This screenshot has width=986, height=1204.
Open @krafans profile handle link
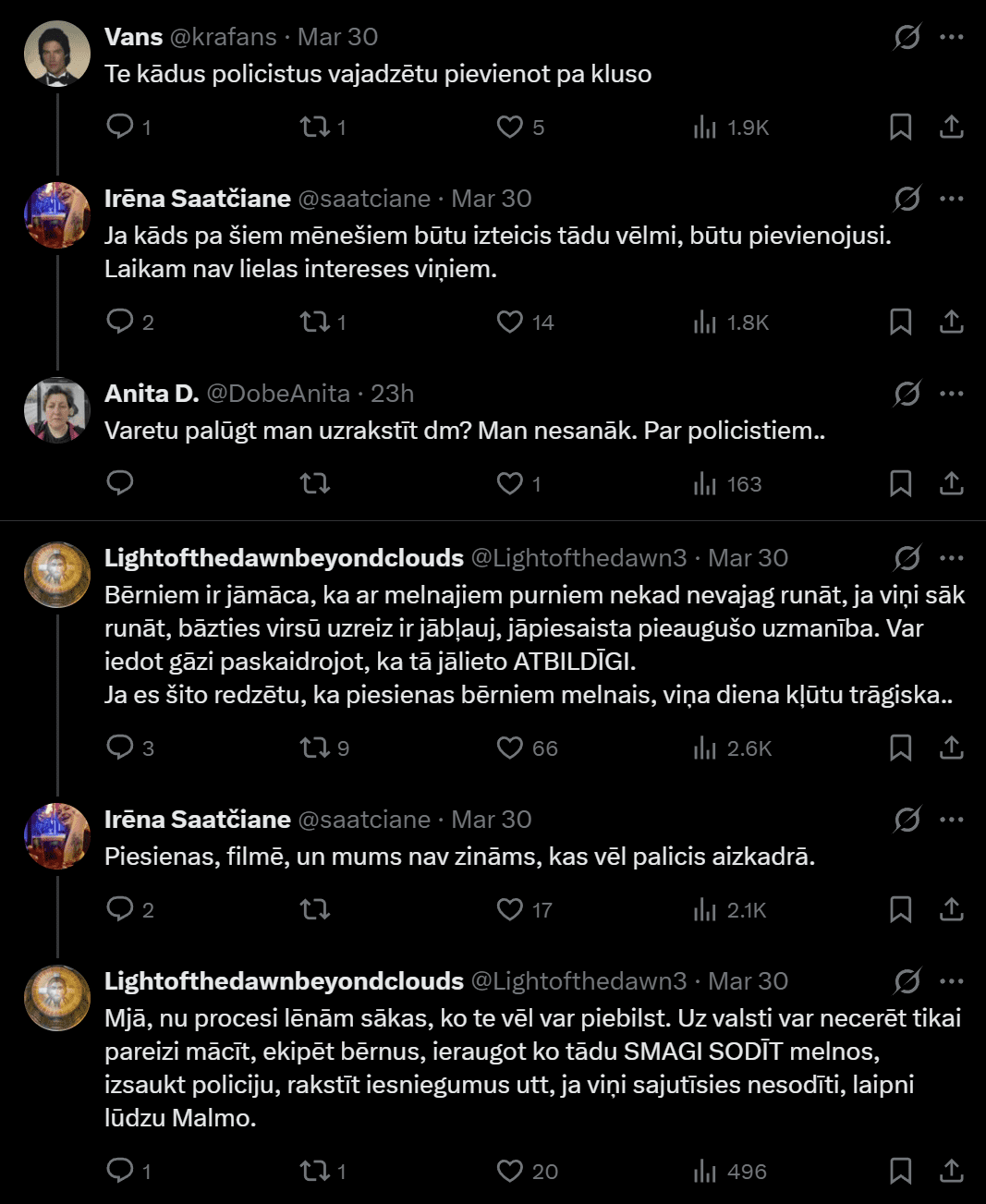[x=223, y=37]
